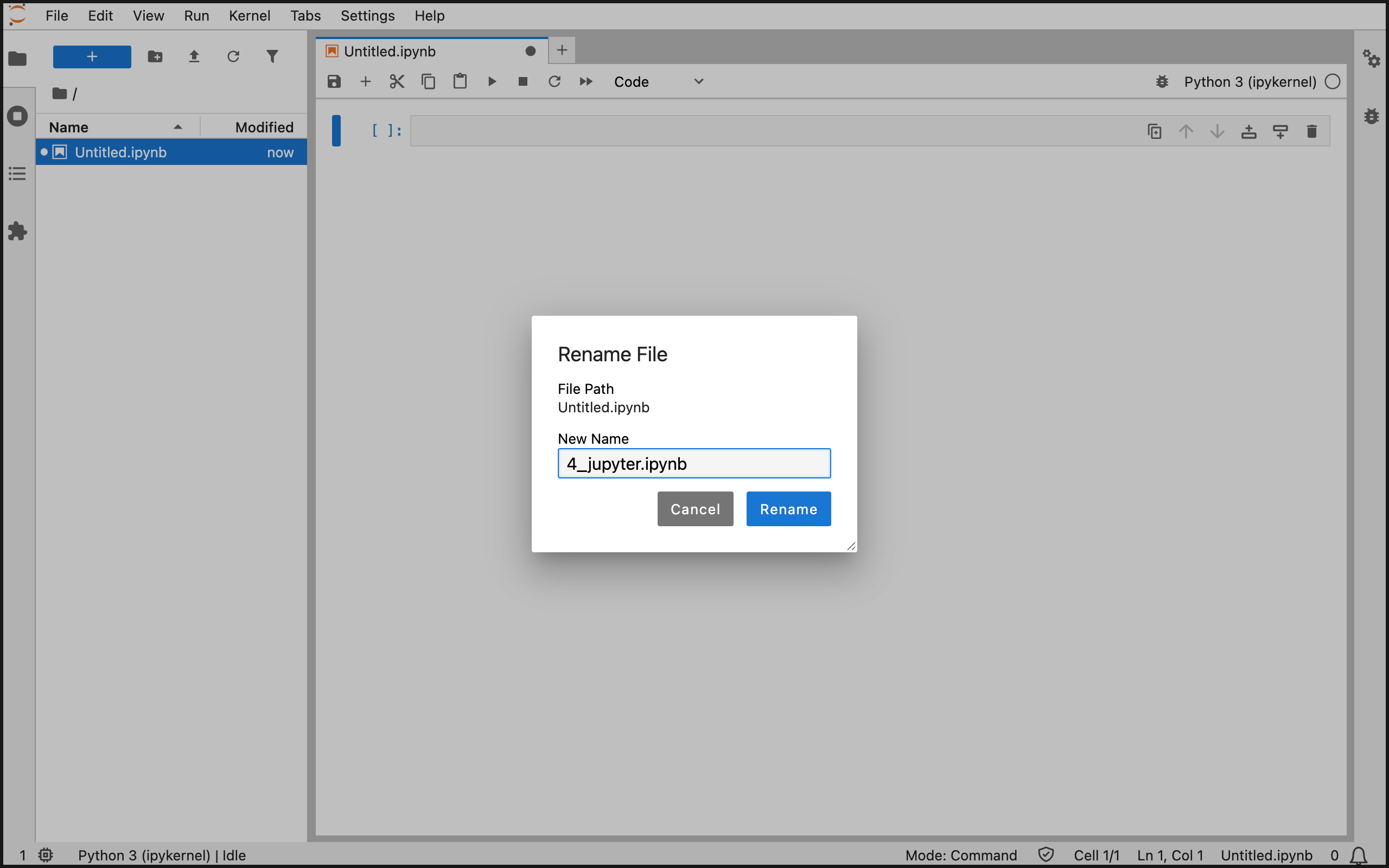Screen dimensions: 1389x868
Task: Show the Table of Contents sidebar
Action: point(17,174)
